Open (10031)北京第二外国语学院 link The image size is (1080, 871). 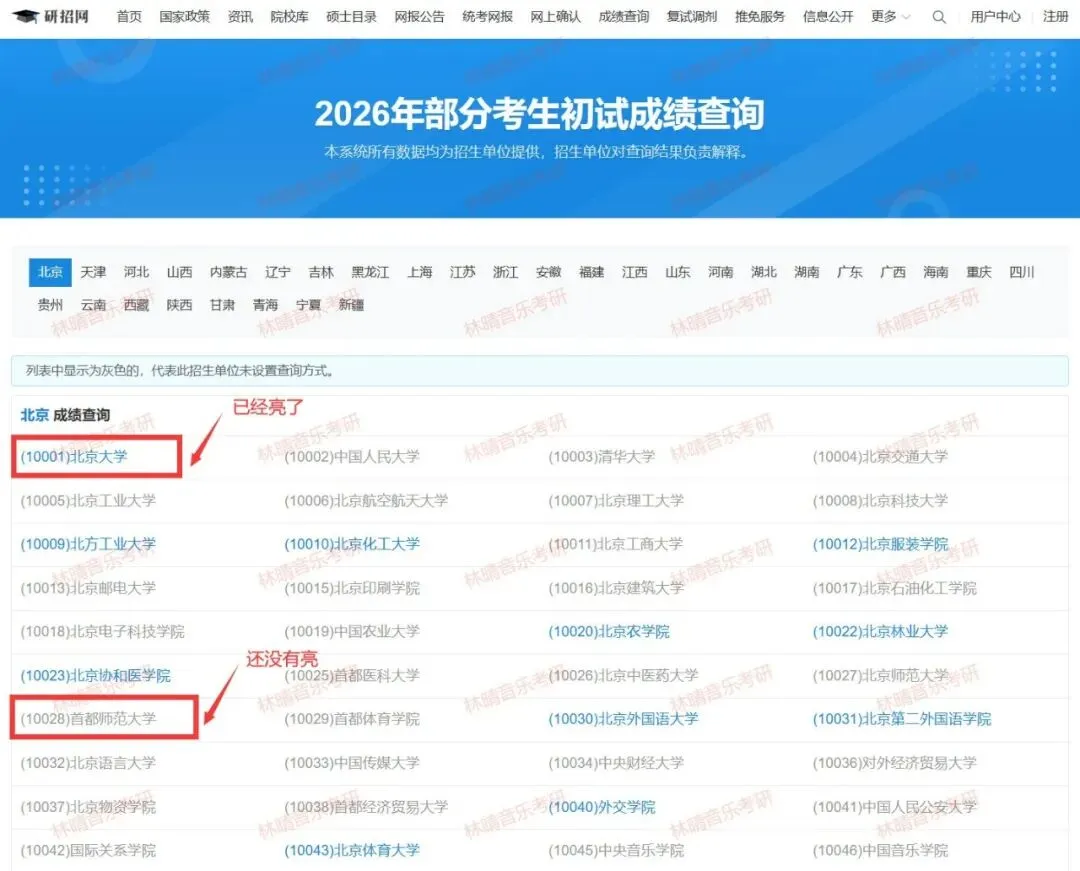902,719
